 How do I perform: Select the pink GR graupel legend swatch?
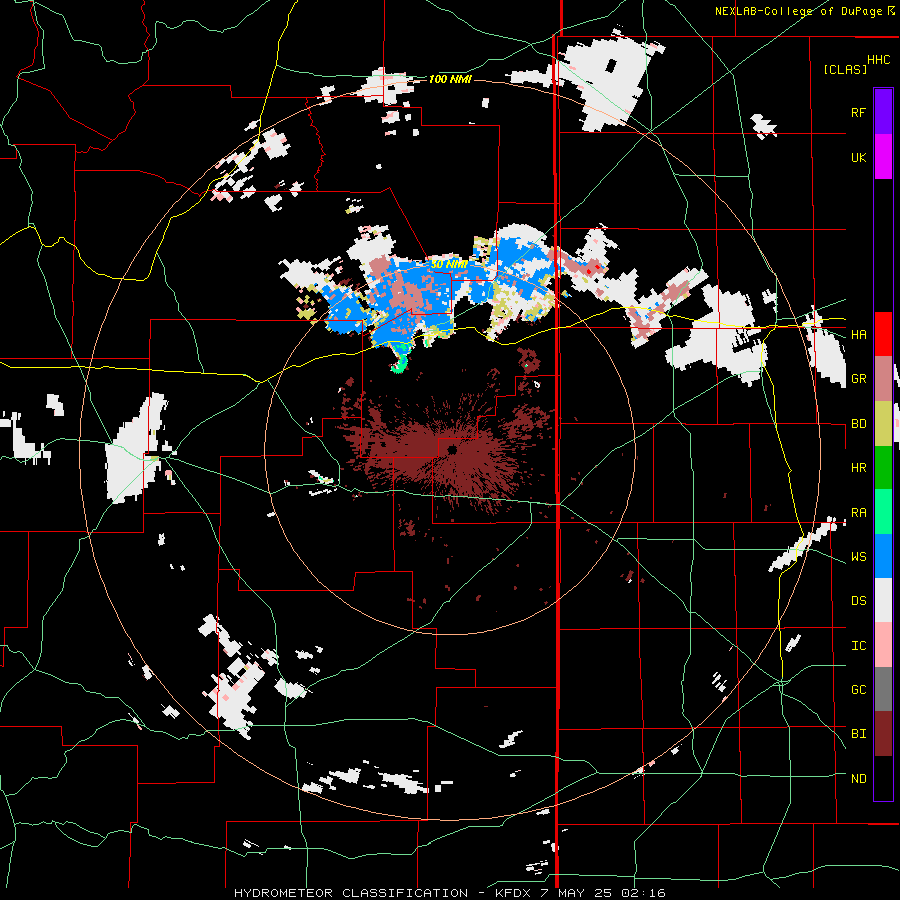[x=883, y=379]
